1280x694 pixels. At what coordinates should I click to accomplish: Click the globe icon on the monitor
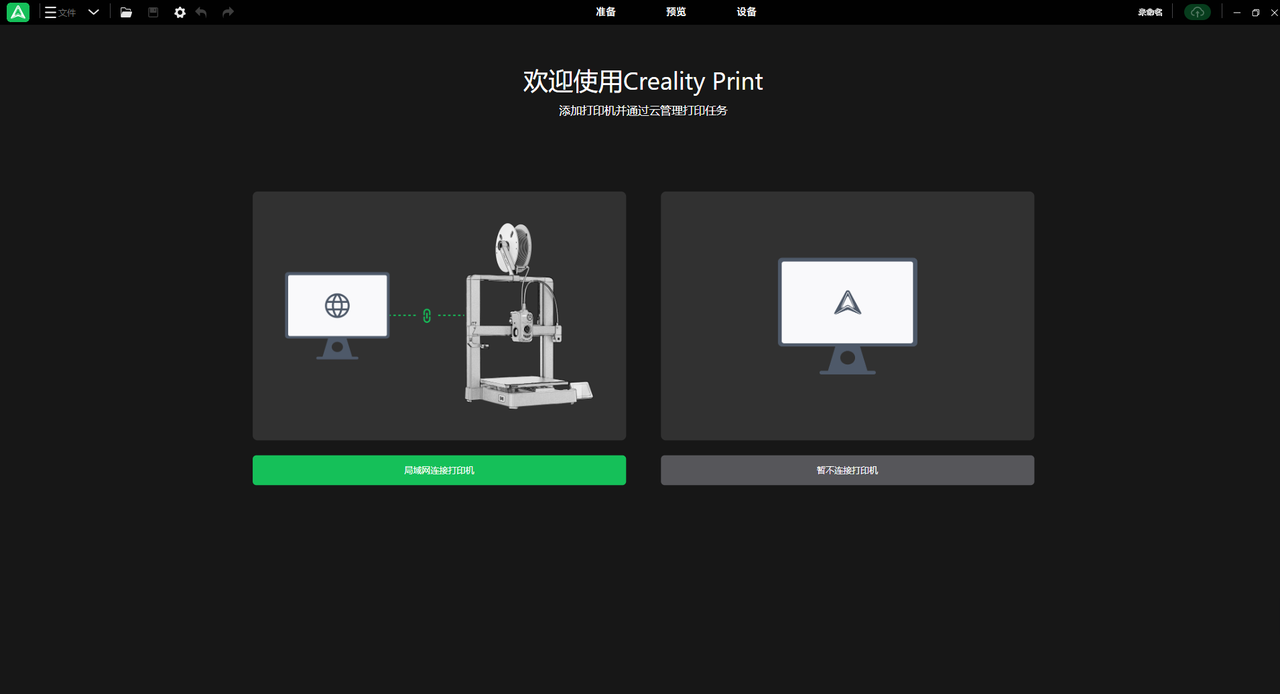tap(338, 305)
